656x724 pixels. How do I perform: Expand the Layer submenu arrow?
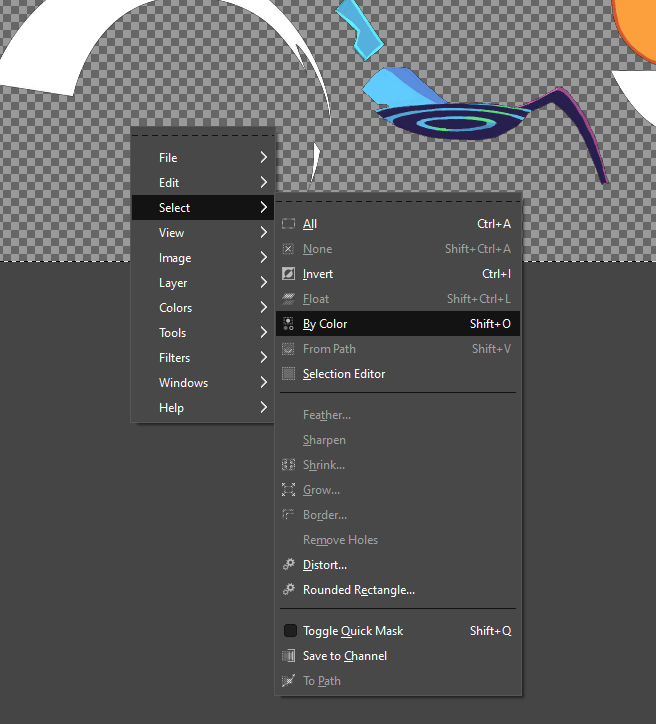[x=263, y=283]
